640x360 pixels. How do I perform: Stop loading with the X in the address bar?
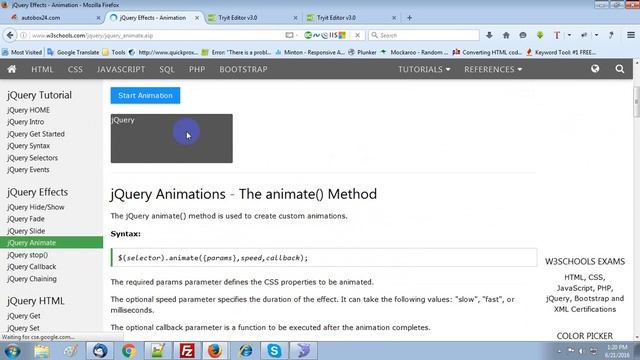coord(357,36)
